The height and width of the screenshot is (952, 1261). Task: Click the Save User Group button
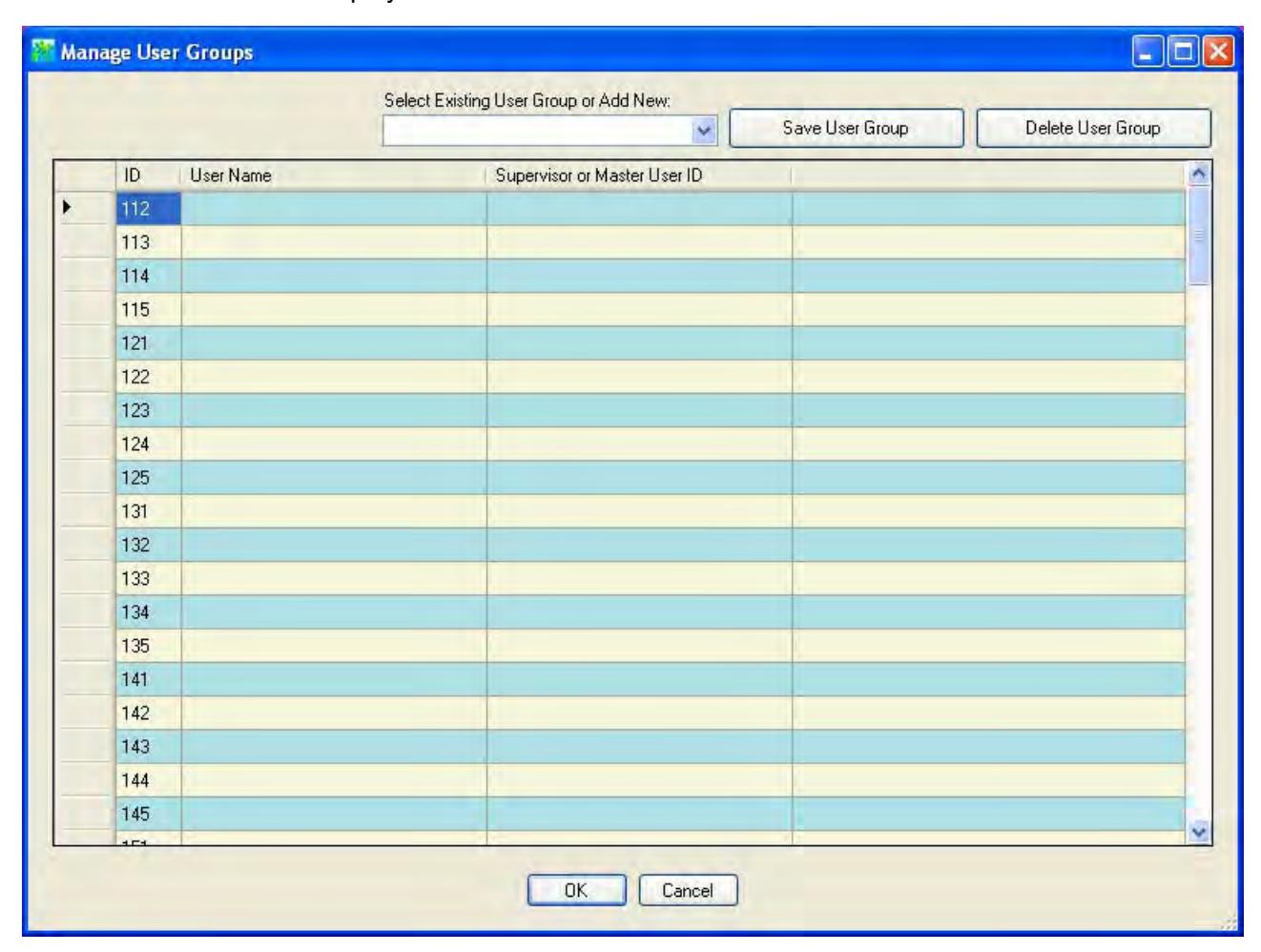pyautogui.click(x=845, y=128)
